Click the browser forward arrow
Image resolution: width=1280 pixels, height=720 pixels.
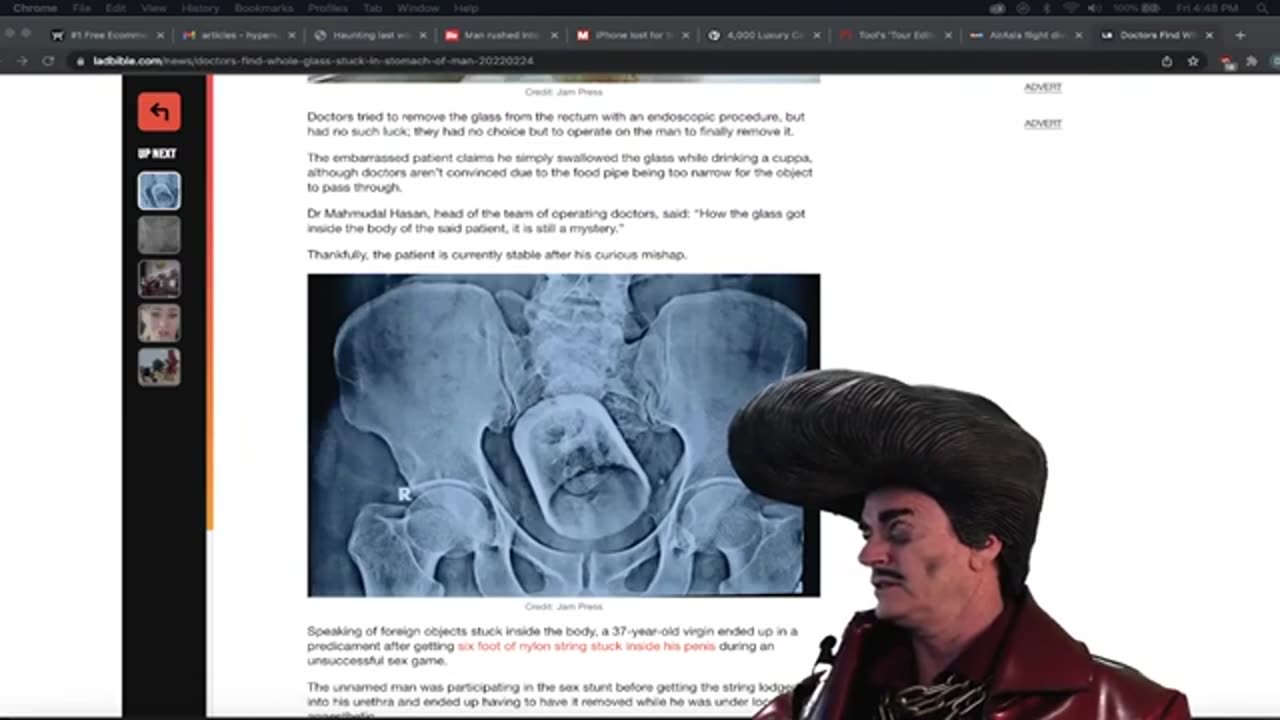pyautogui.click(x=21, y=61)
